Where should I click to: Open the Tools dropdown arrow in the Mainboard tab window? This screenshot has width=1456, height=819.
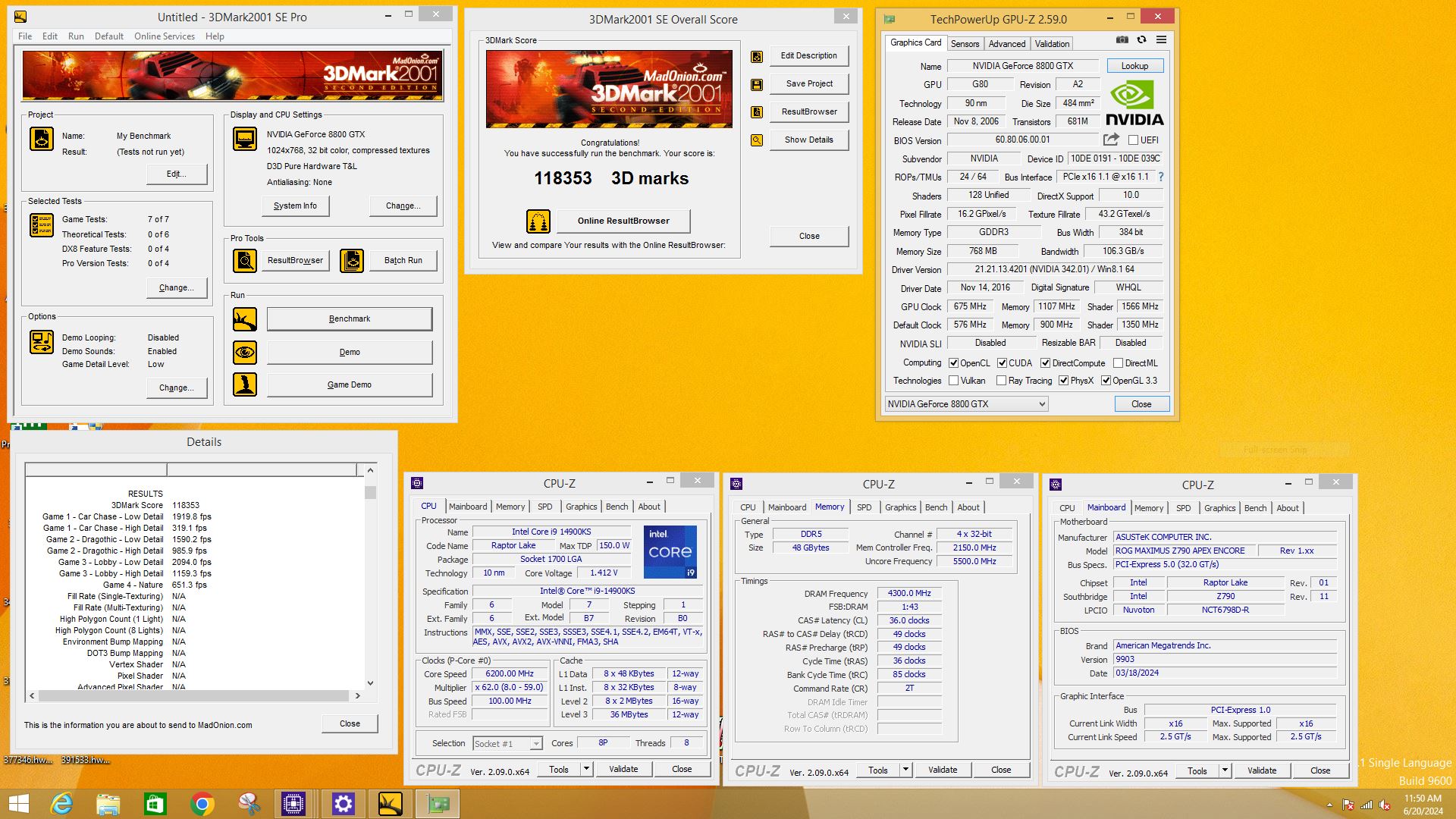tap(1225, 770)
